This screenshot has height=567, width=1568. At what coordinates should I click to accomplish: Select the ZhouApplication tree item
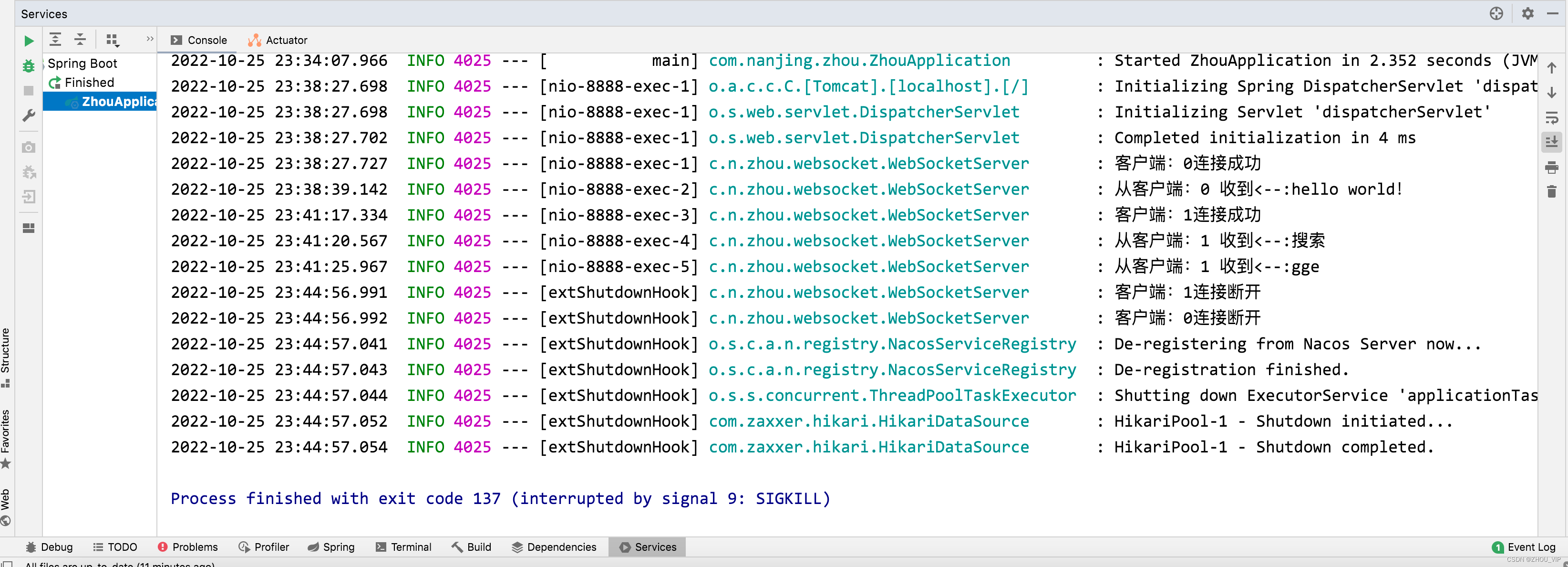[x=119, y=102]
